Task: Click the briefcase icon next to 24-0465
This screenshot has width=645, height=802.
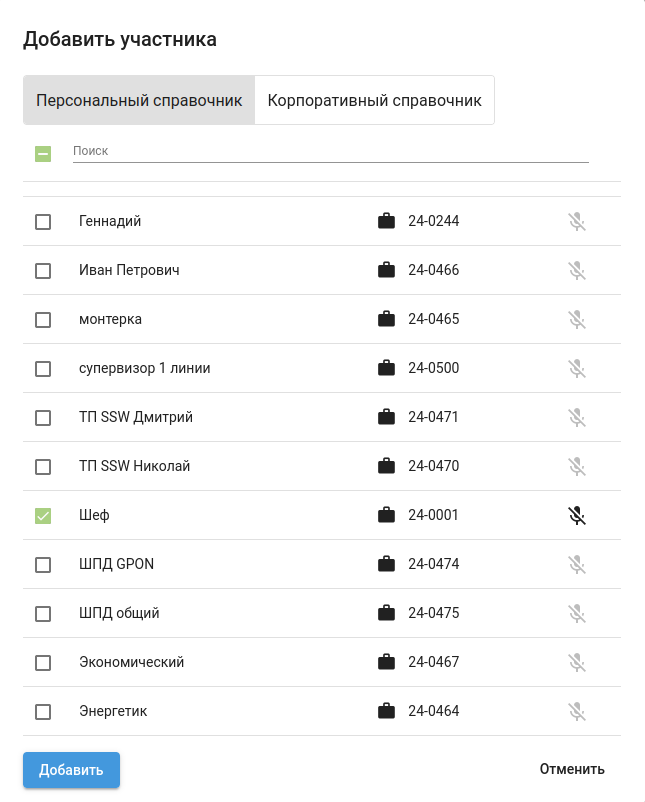Action: tap(386, 319)
